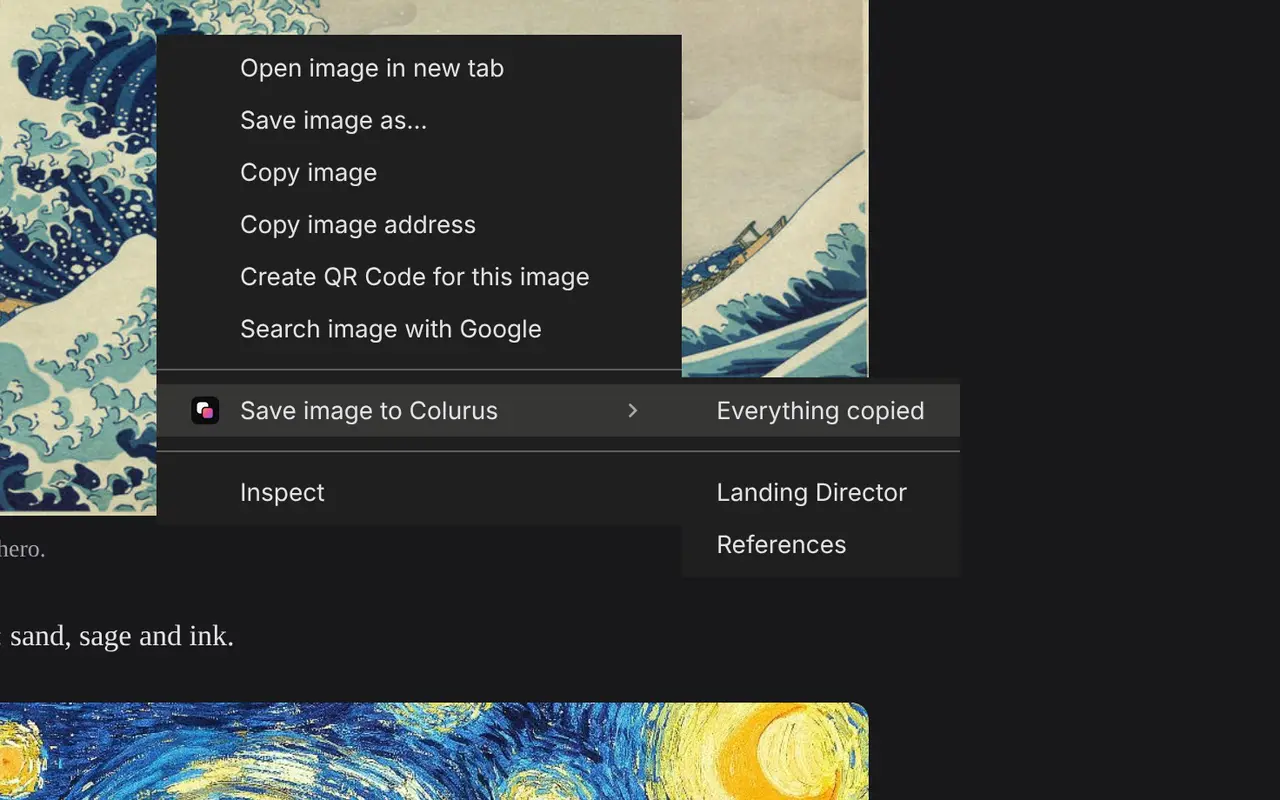Screen dimensions: 1280x800
Task: Create QR Code for this image
Action: tap(419, 276)
